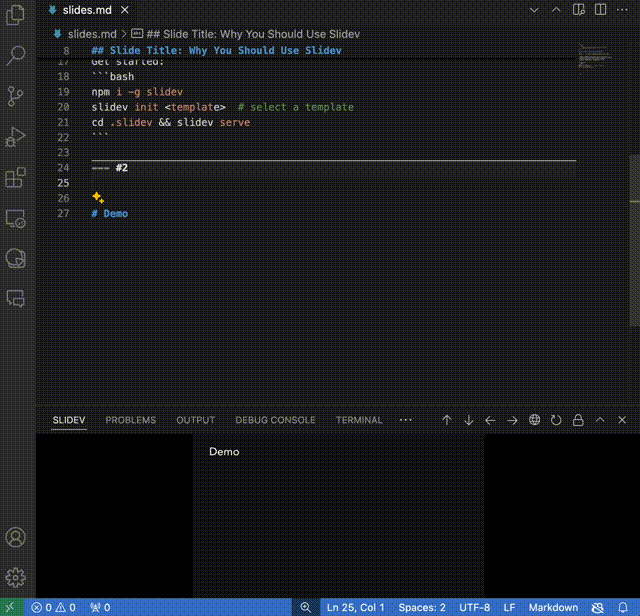
Task: Switch to the SLIDEV panel tab
Action: [69, 420]
